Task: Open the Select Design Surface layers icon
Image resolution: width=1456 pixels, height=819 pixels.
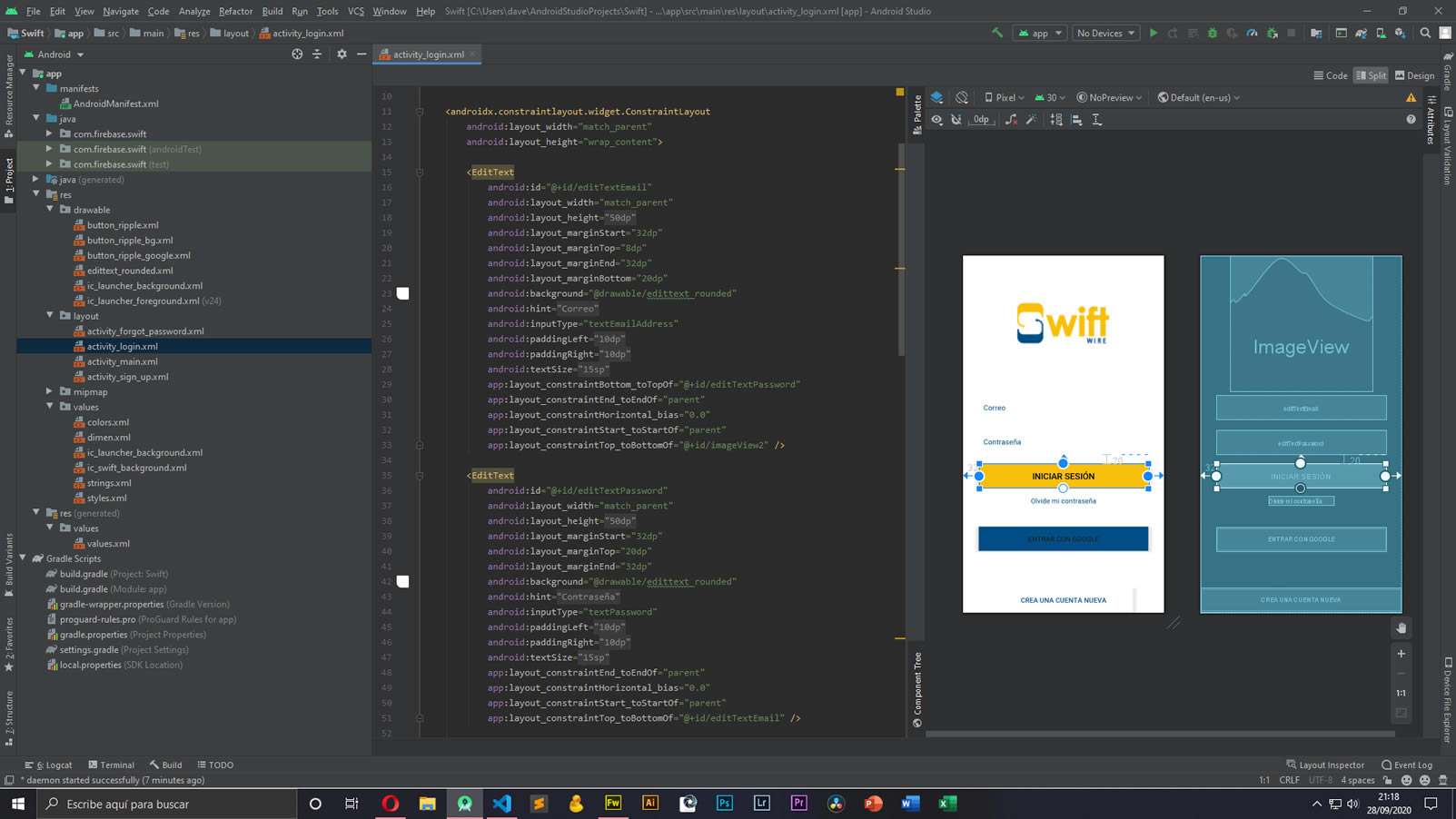Action: (937, 98)
